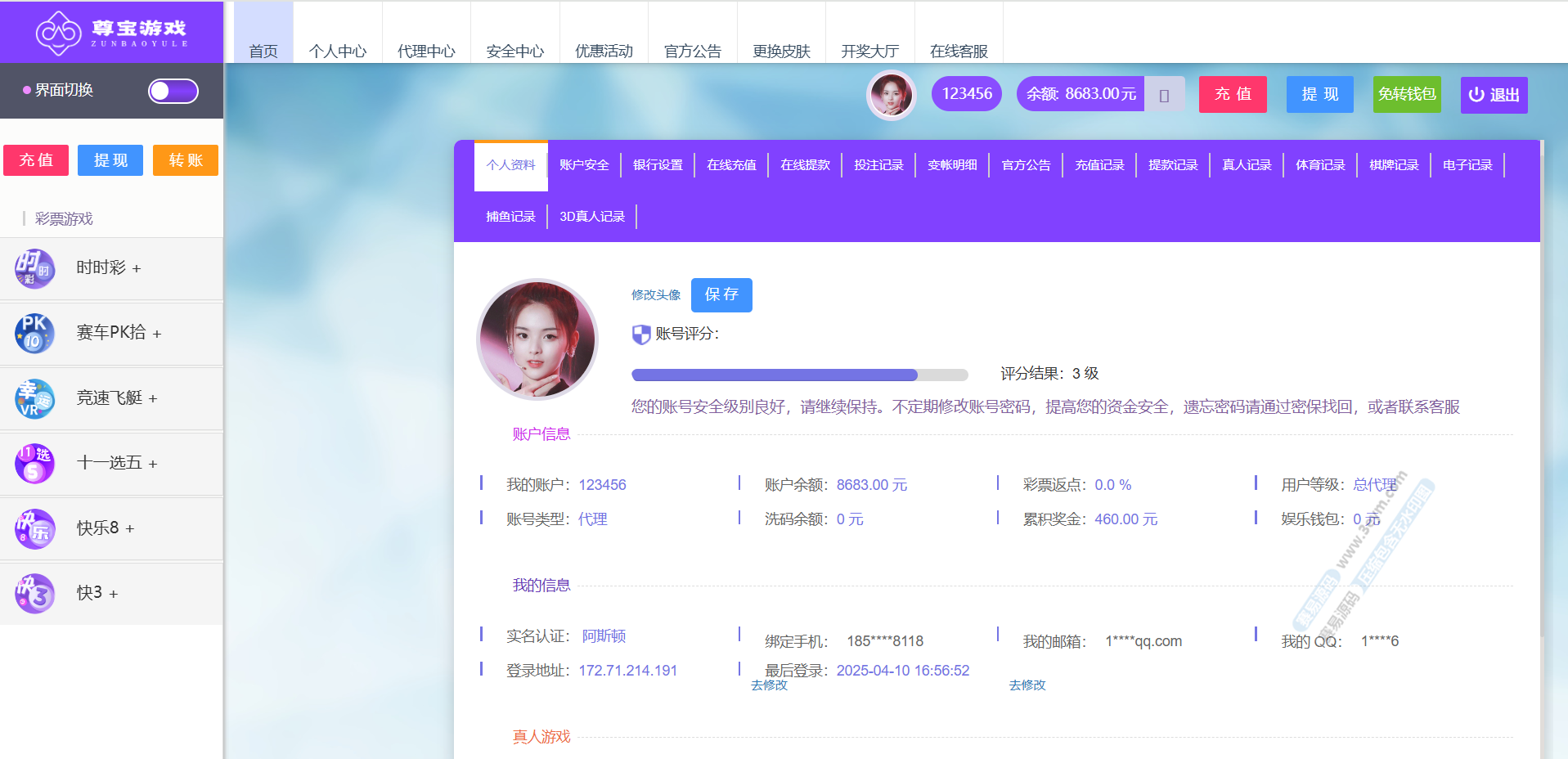The image size is (1568, 759).
Task: Click the balance refresh icon beside 余额
Action: (1164, 95)
